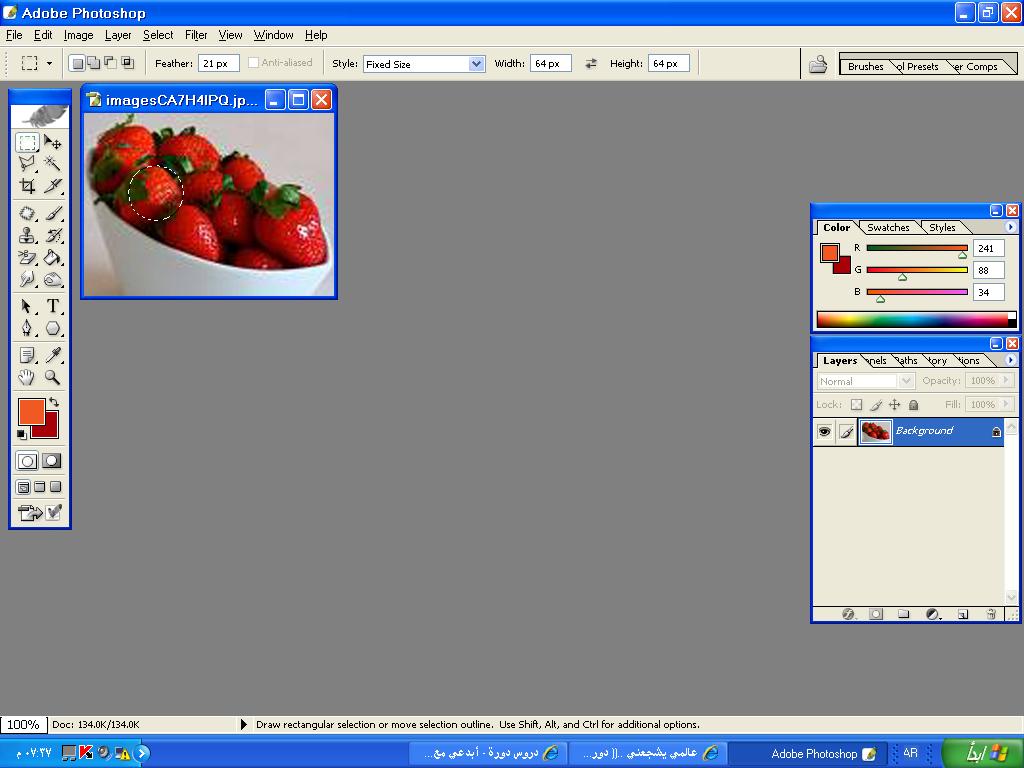
Task: Switch to Quick Mask mode
Action: tap(52, 461)
